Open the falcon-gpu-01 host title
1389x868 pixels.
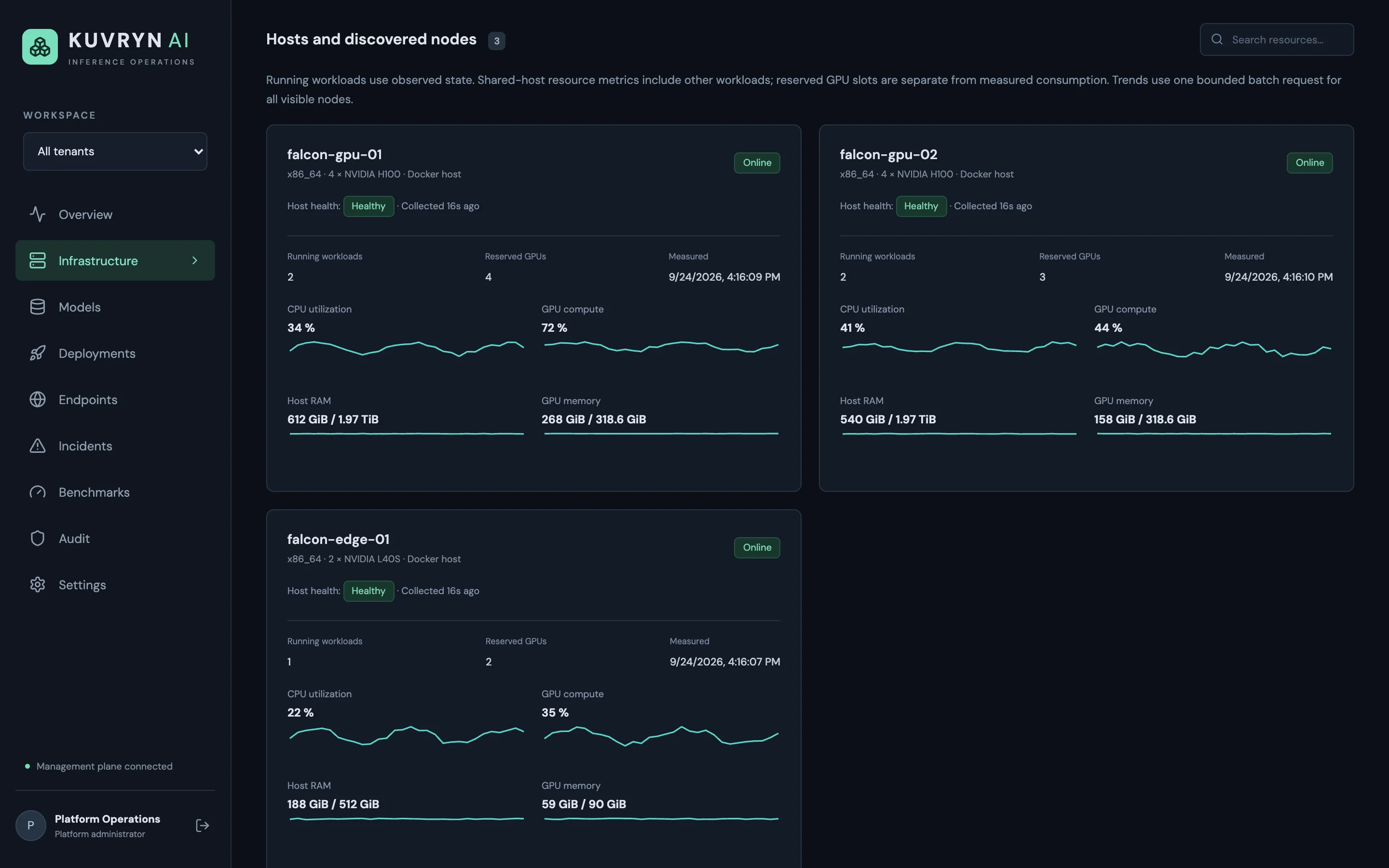coord(335,154)
